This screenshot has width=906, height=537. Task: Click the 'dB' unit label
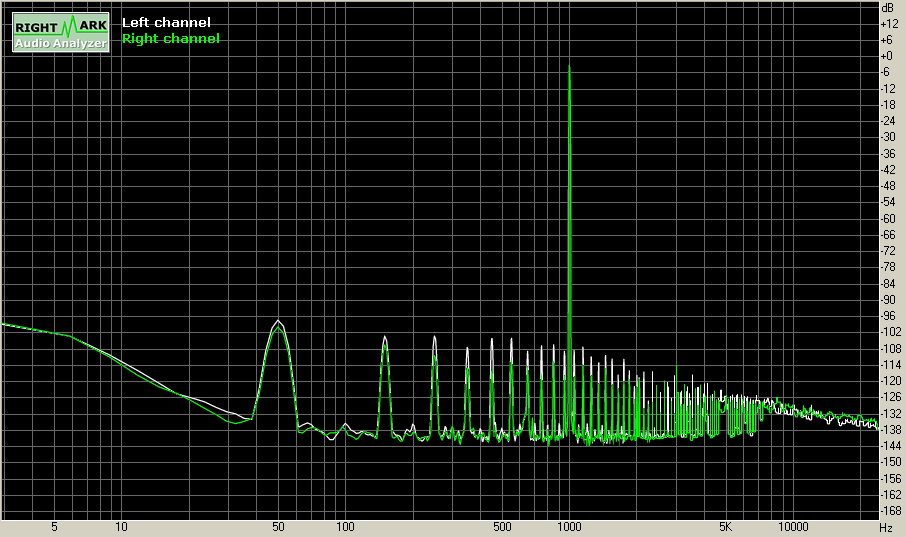887,8
